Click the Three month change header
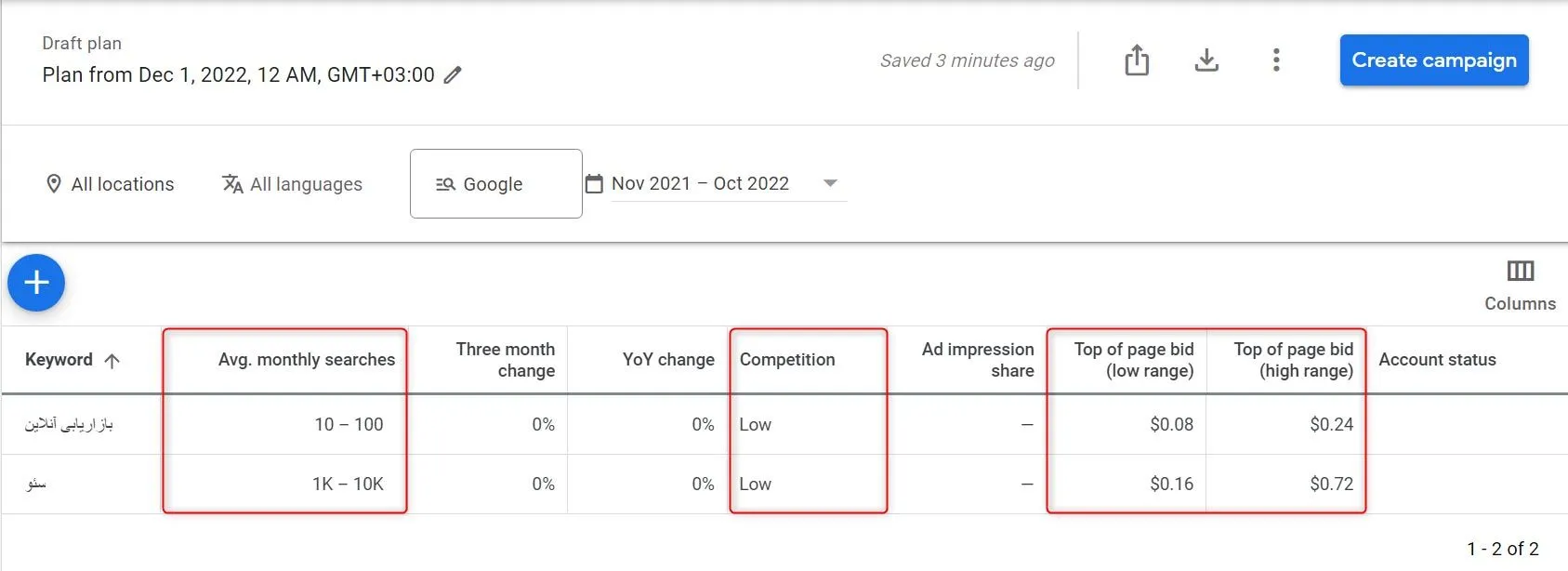The height and width of the screenshot is (571, 1568). (506, 360)
